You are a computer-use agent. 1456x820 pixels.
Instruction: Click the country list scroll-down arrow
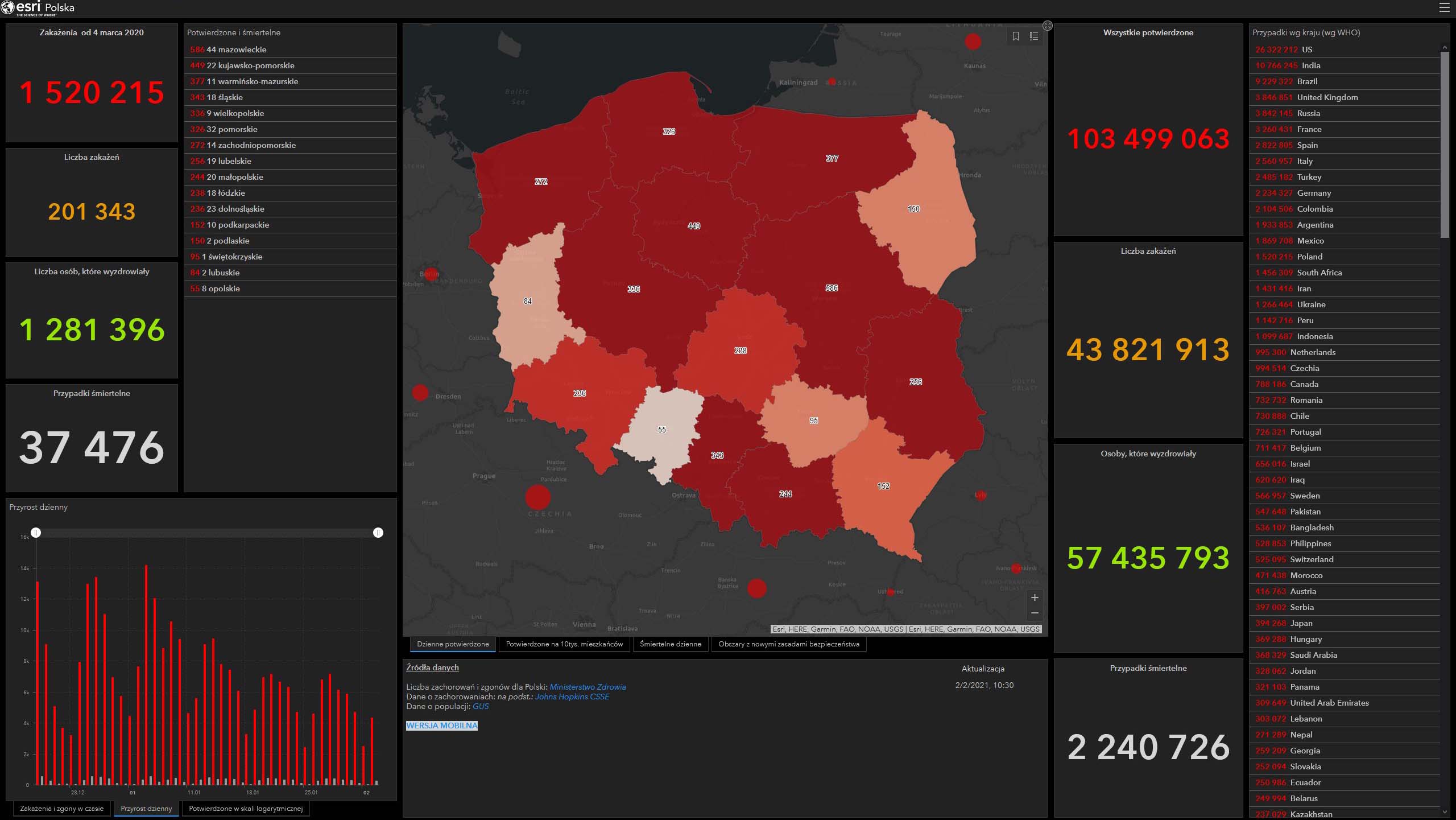(x=1445, y=812)
